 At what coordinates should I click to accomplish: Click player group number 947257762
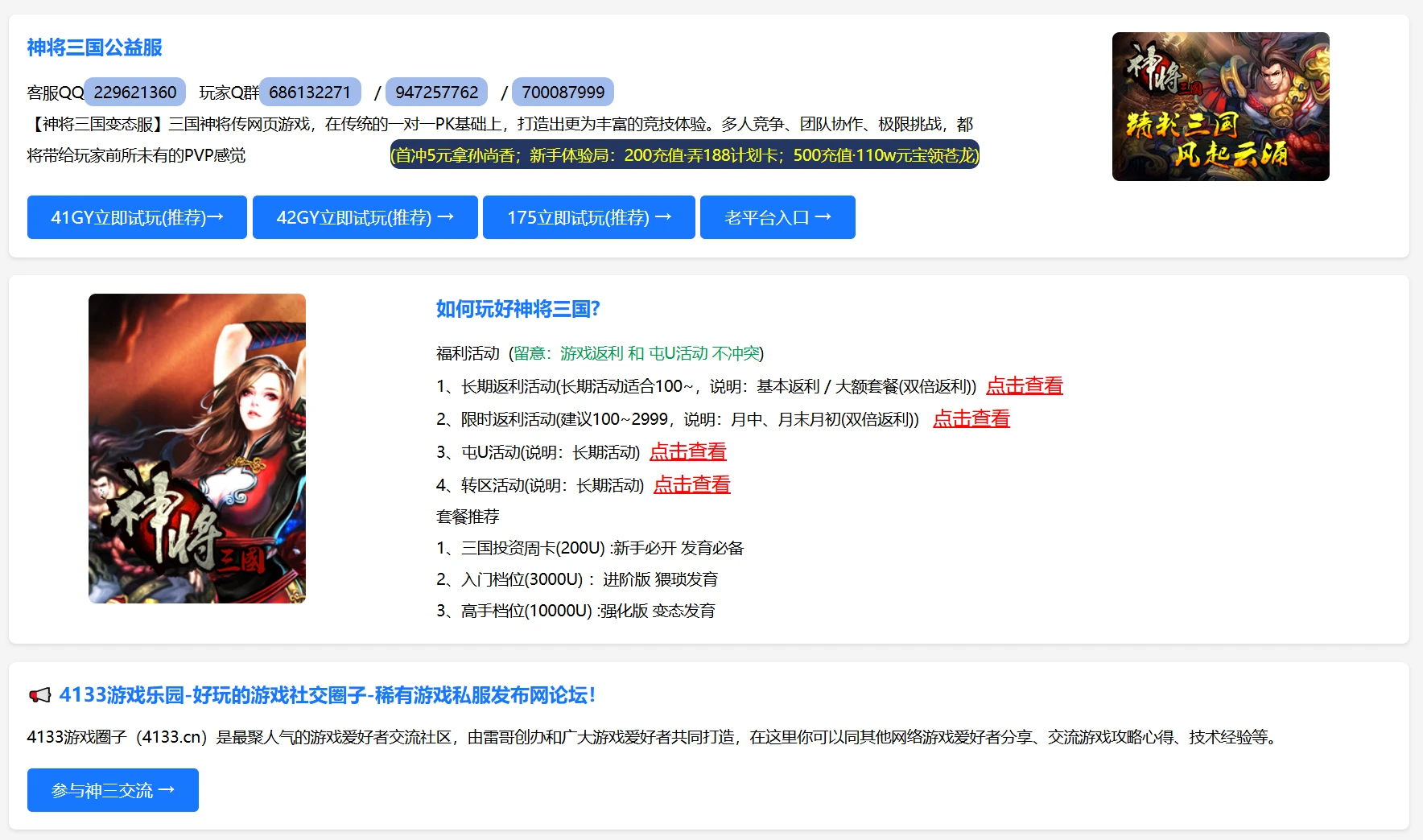point(435,92)
